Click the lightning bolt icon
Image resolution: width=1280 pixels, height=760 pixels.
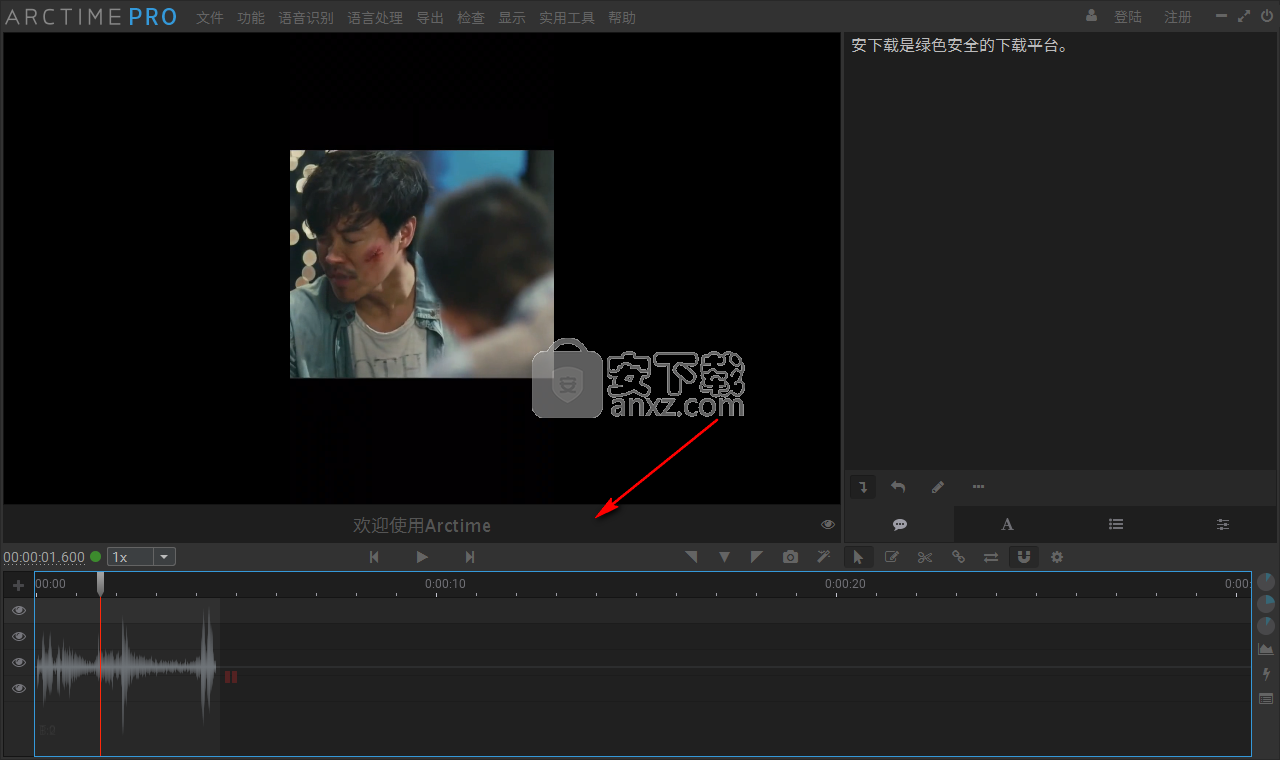(x=1266, y=674)
